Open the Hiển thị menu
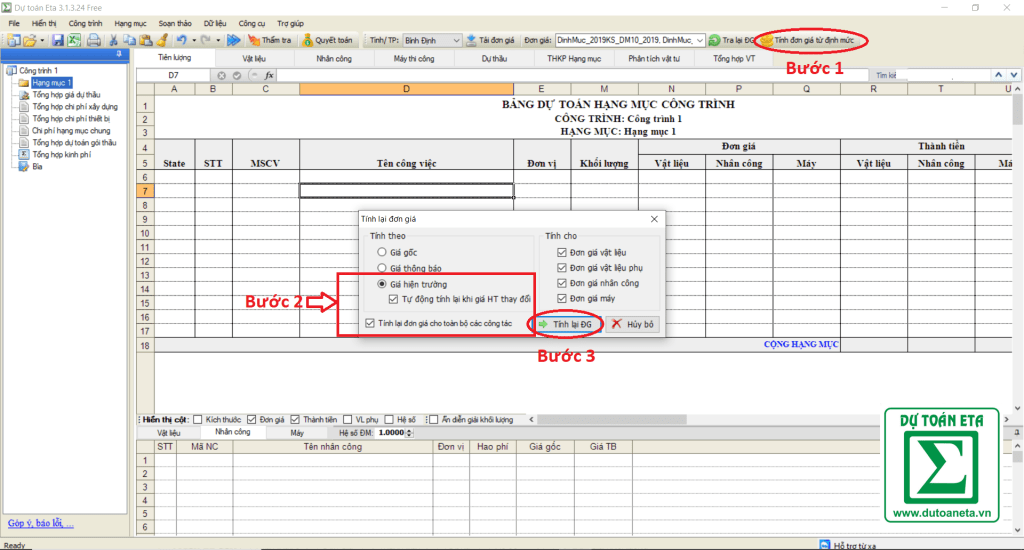 tap(44, 24)
